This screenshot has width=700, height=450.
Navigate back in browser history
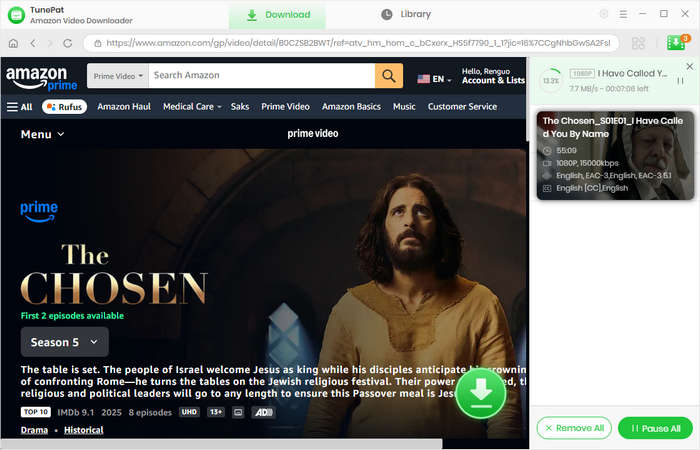33,43
